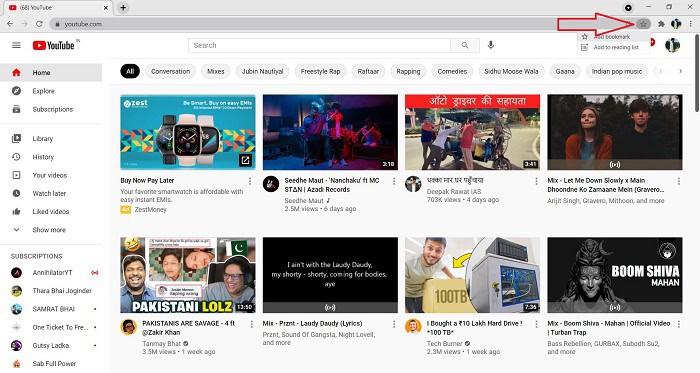
Task: Open Liked videos in sidebar
Action: [51, 212]
